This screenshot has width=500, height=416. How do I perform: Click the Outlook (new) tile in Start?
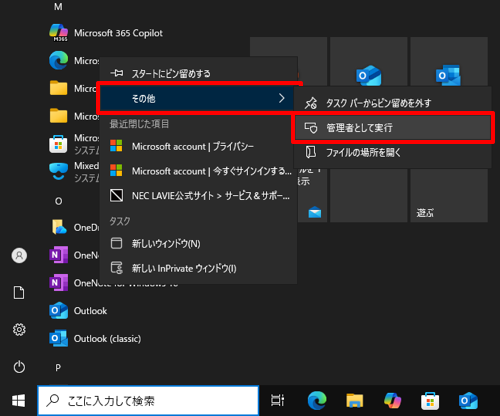click(368, 61)
